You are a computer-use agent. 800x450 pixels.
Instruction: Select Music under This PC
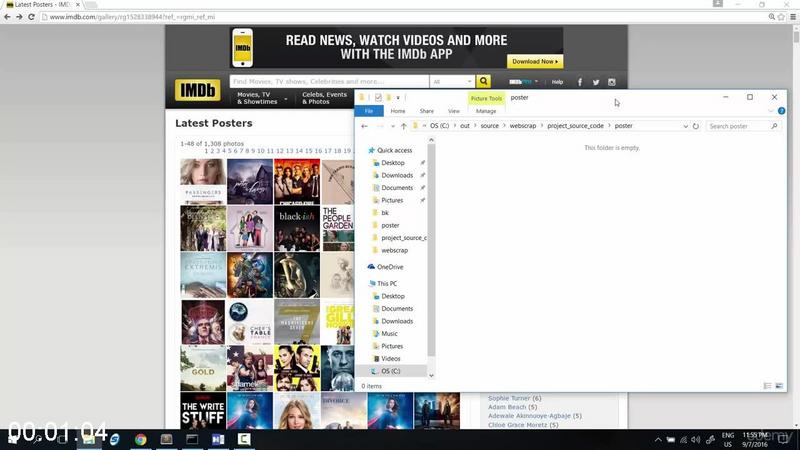click(x=389, y=334)
